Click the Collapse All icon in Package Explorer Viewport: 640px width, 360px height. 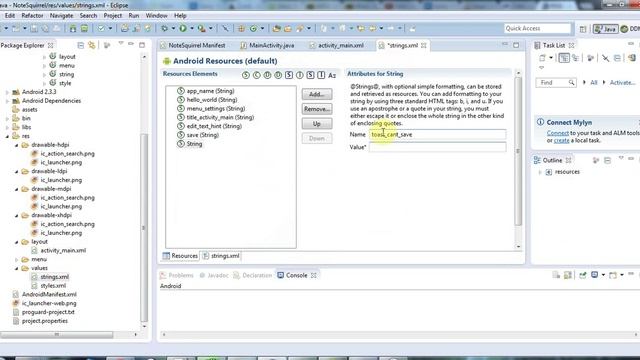(80, 45)
